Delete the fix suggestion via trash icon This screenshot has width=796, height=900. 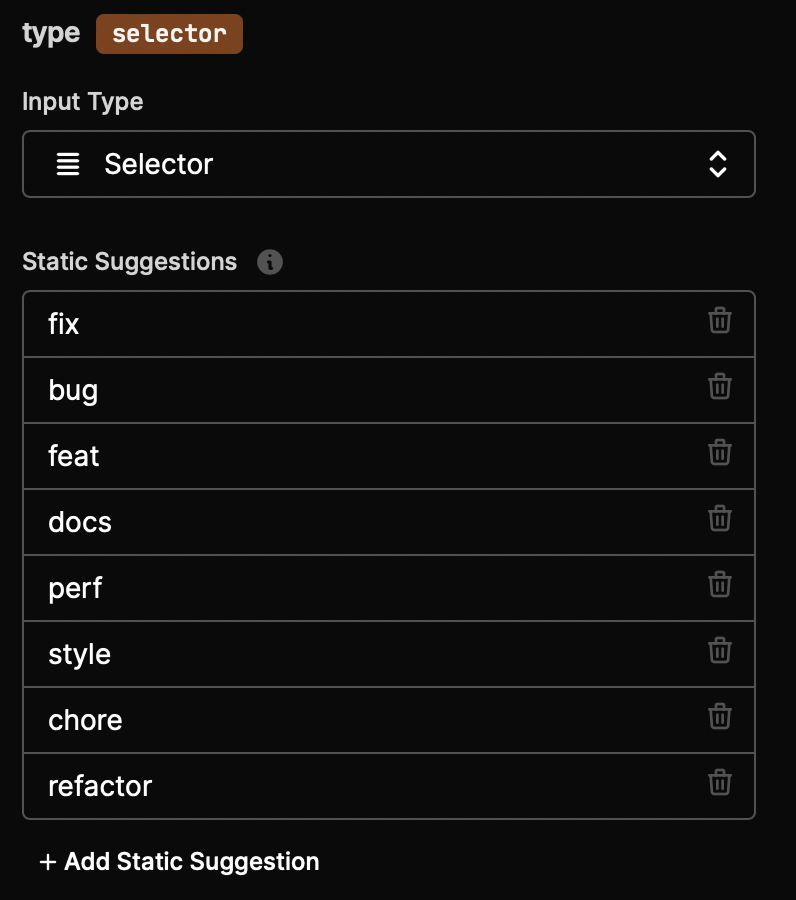click(x=719, y=320)
